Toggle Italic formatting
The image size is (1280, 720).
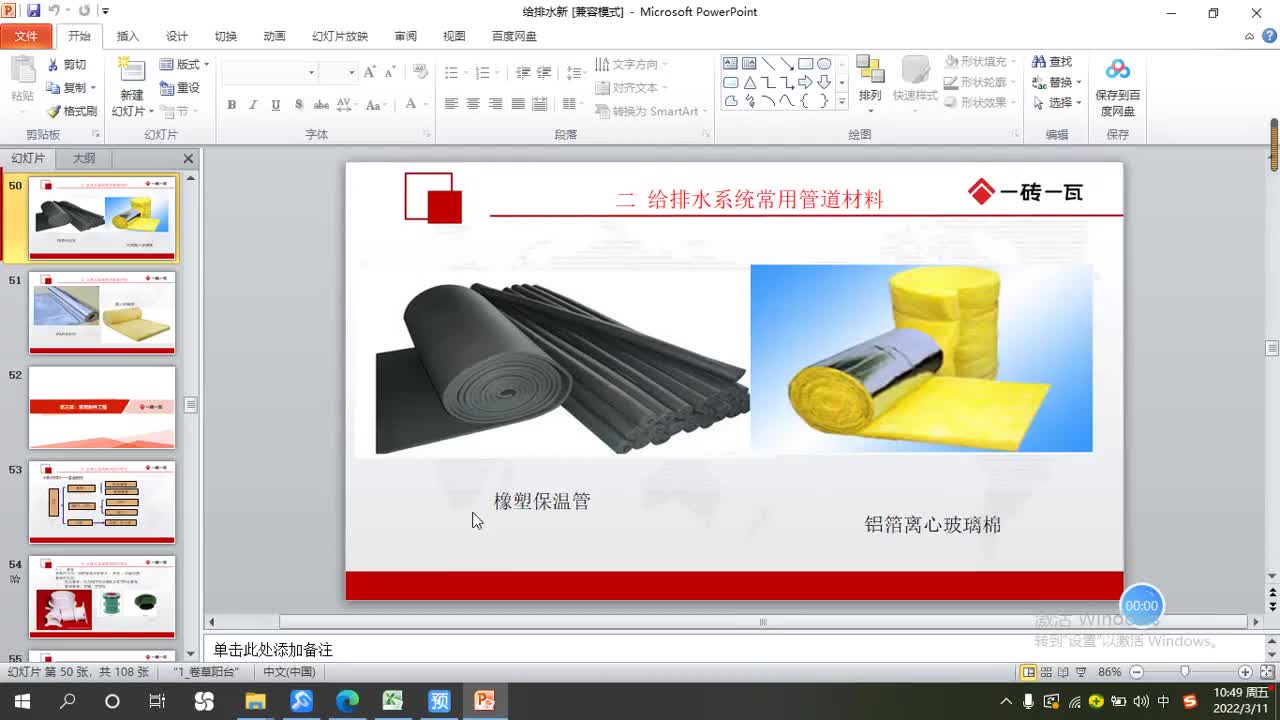[x=253, y=104]
